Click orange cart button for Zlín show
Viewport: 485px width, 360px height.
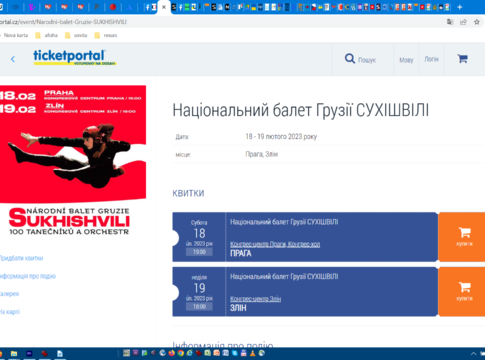[462, 291]
